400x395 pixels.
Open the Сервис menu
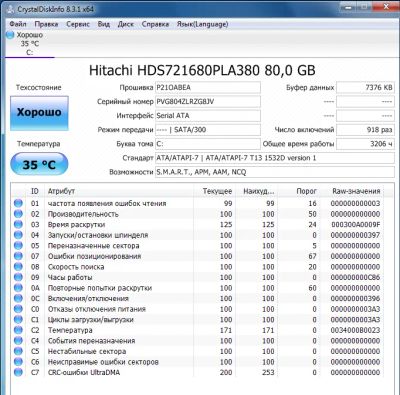coord(78,24)
